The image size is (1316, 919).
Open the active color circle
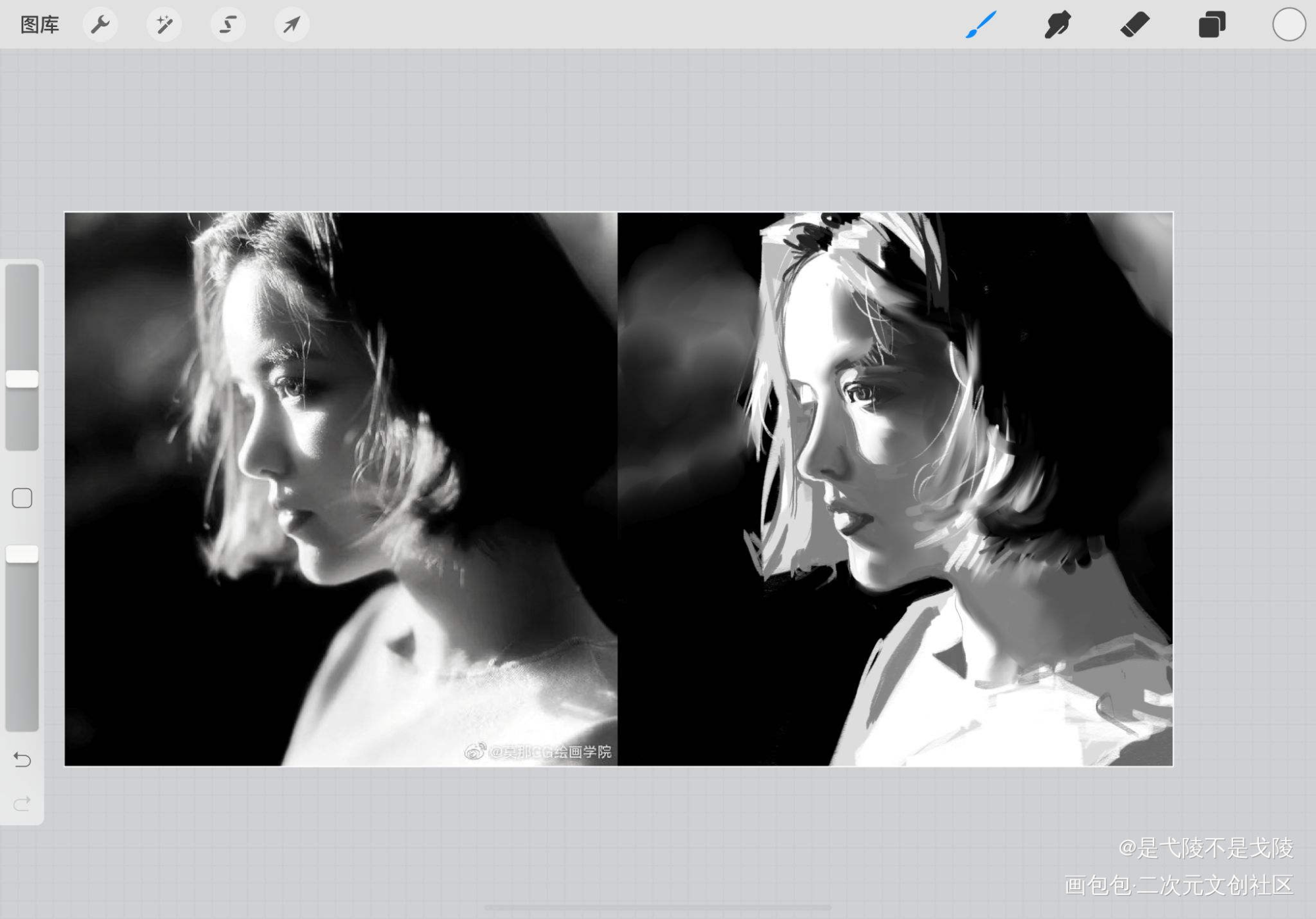tap(1288, 25)
